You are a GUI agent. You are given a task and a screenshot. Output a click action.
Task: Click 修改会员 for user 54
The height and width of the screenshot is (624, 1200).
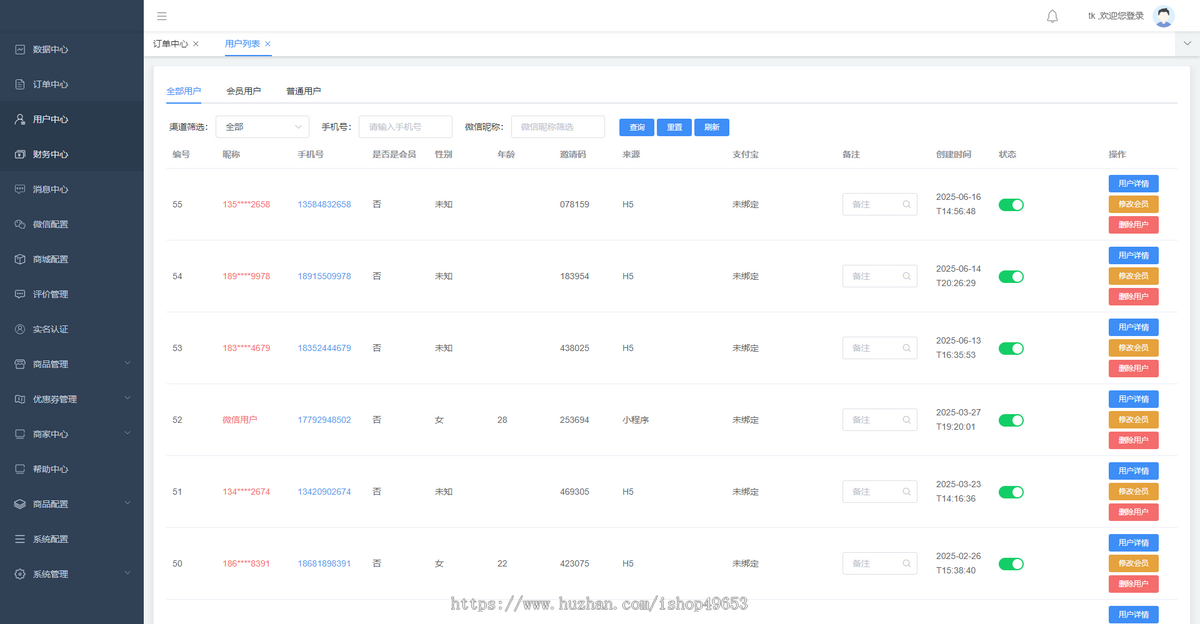point(1133,276)
